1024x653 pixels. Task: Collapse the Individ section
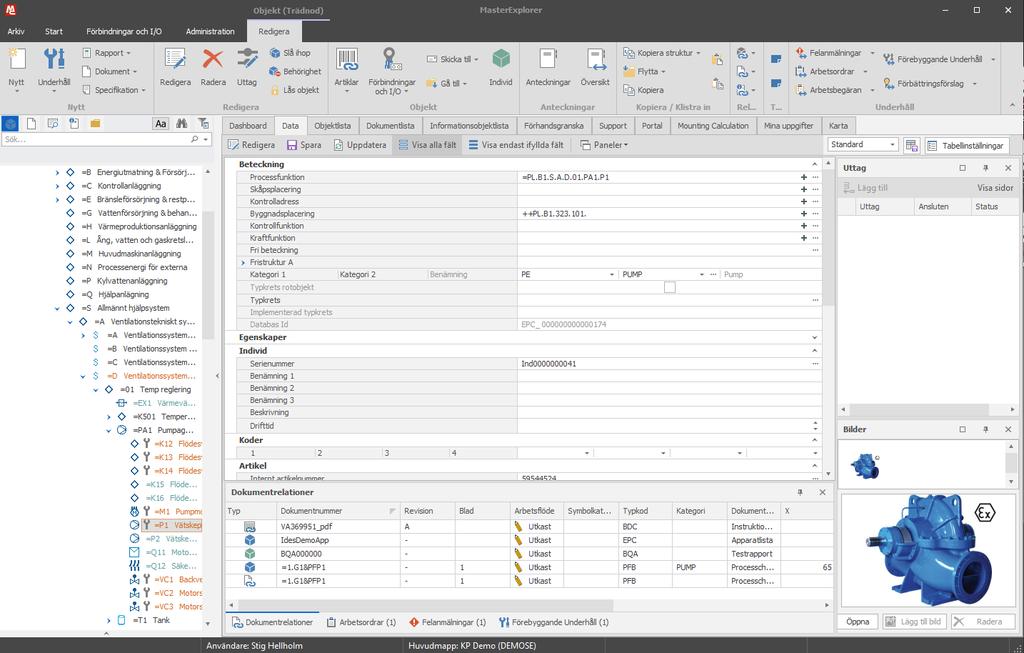tap(814, 351)
